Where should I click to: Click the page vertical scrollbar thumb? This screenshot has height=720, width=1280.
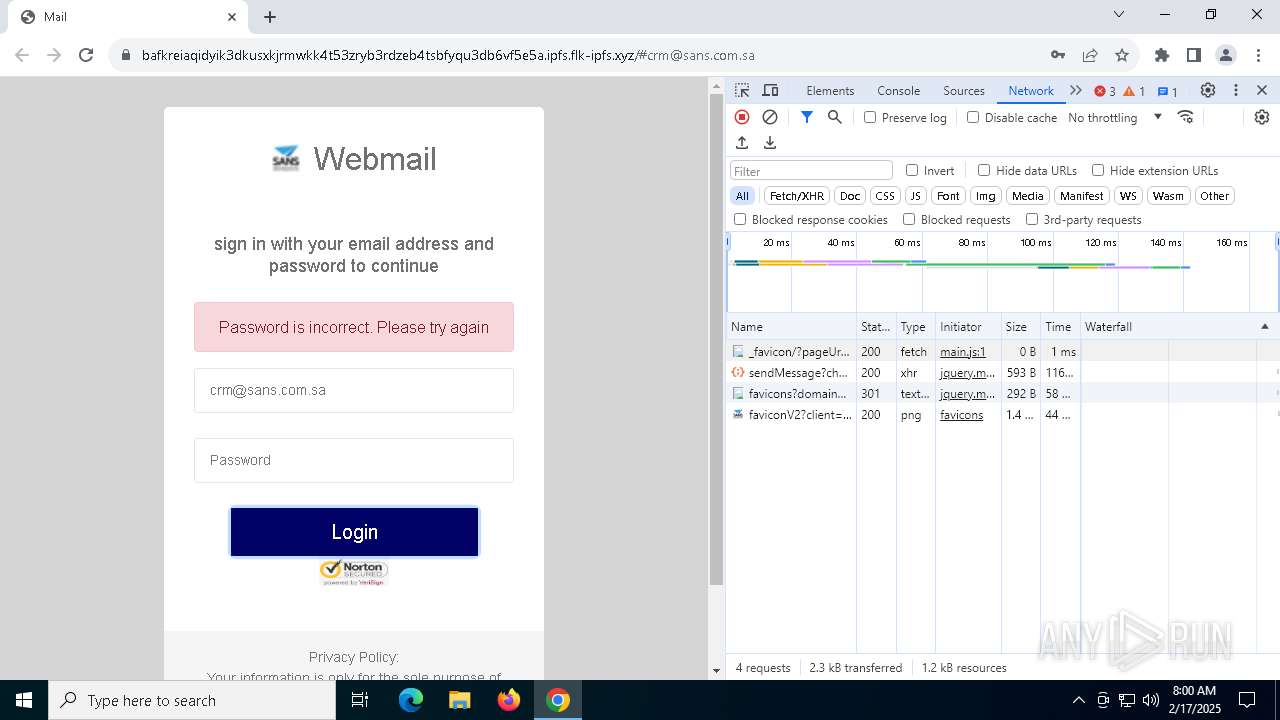click(x=716, y=340)
